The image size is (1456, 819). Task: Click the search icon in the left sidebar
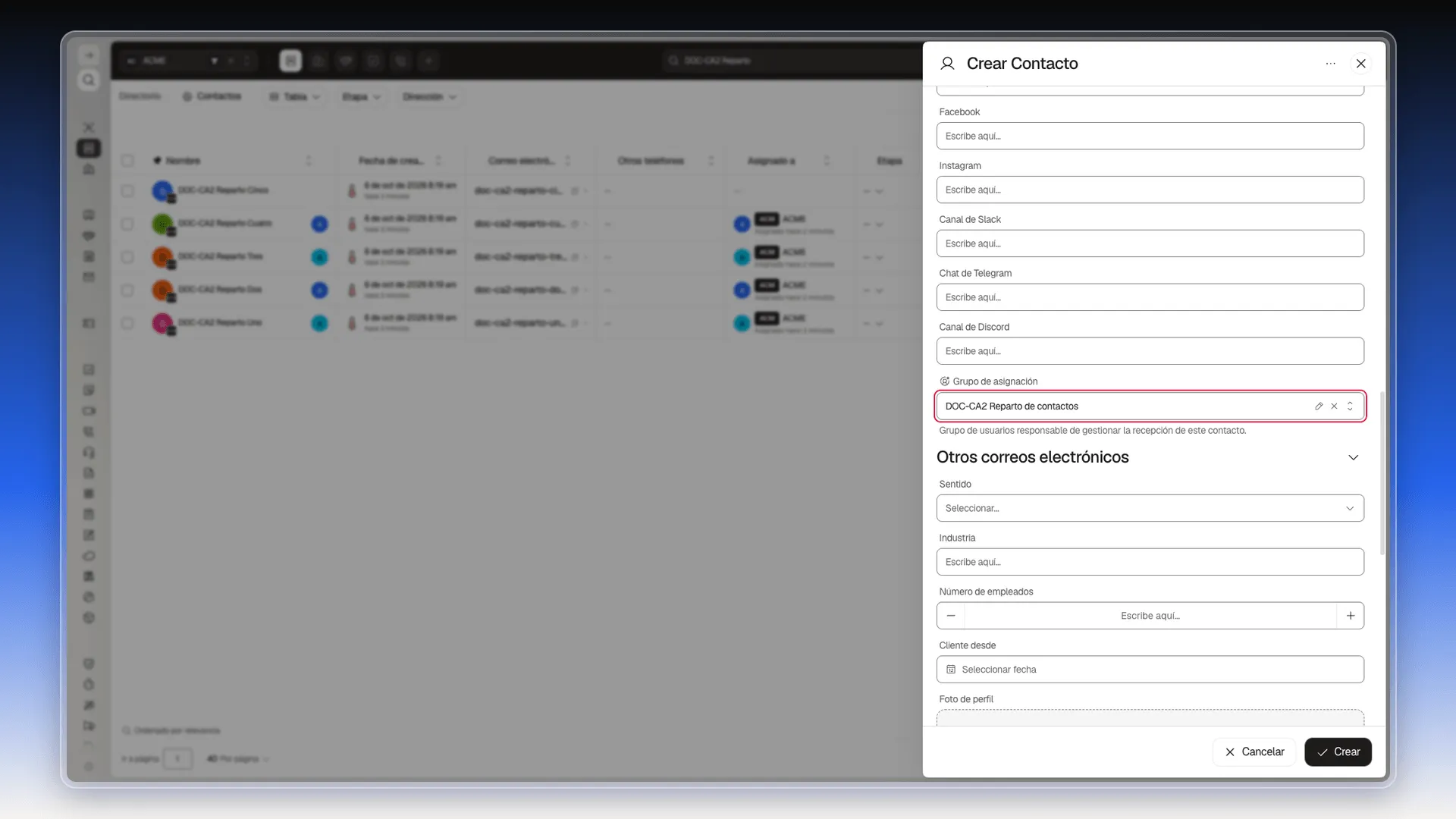[89, 80]
